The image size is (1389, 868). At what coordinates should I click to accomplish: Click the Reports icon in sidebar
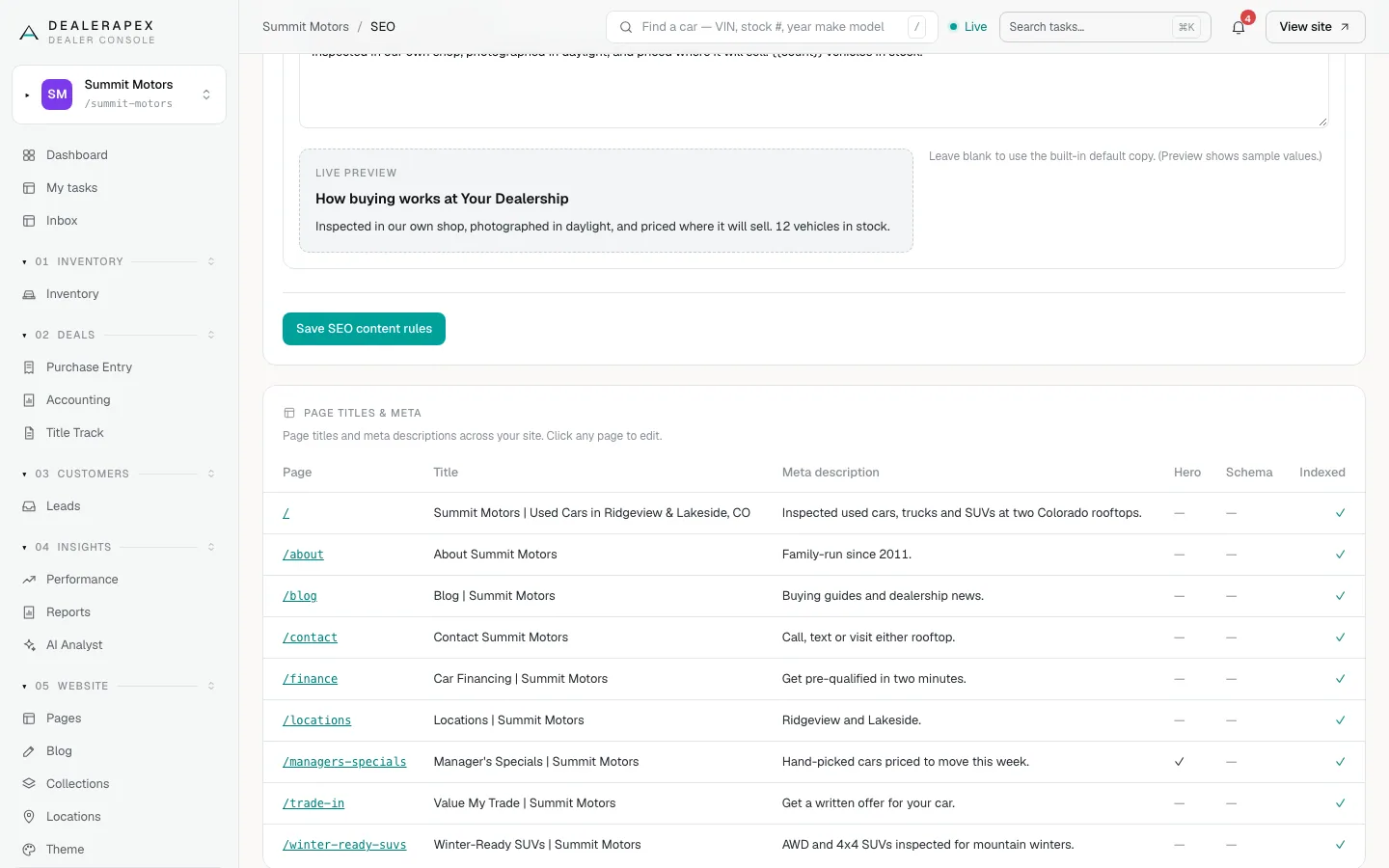(29, 612)
